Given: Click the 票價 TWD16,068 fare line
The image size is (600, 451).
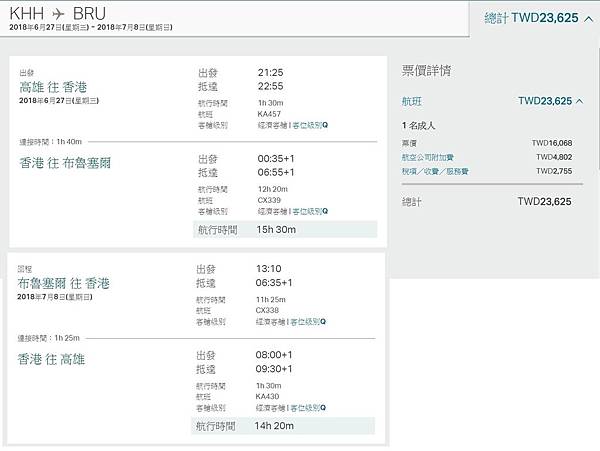Looking at the screenshot, I should (485, 143).
